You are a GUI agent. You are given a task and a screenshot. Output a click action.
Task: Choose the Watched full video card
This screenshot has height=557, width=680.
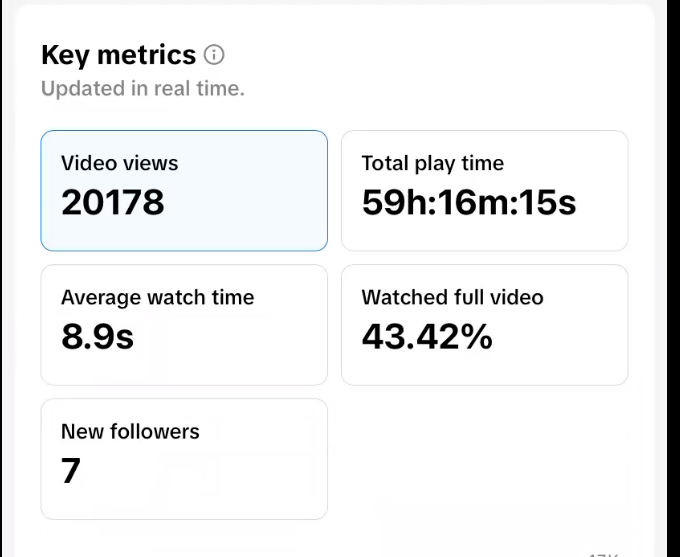(485, 324)
